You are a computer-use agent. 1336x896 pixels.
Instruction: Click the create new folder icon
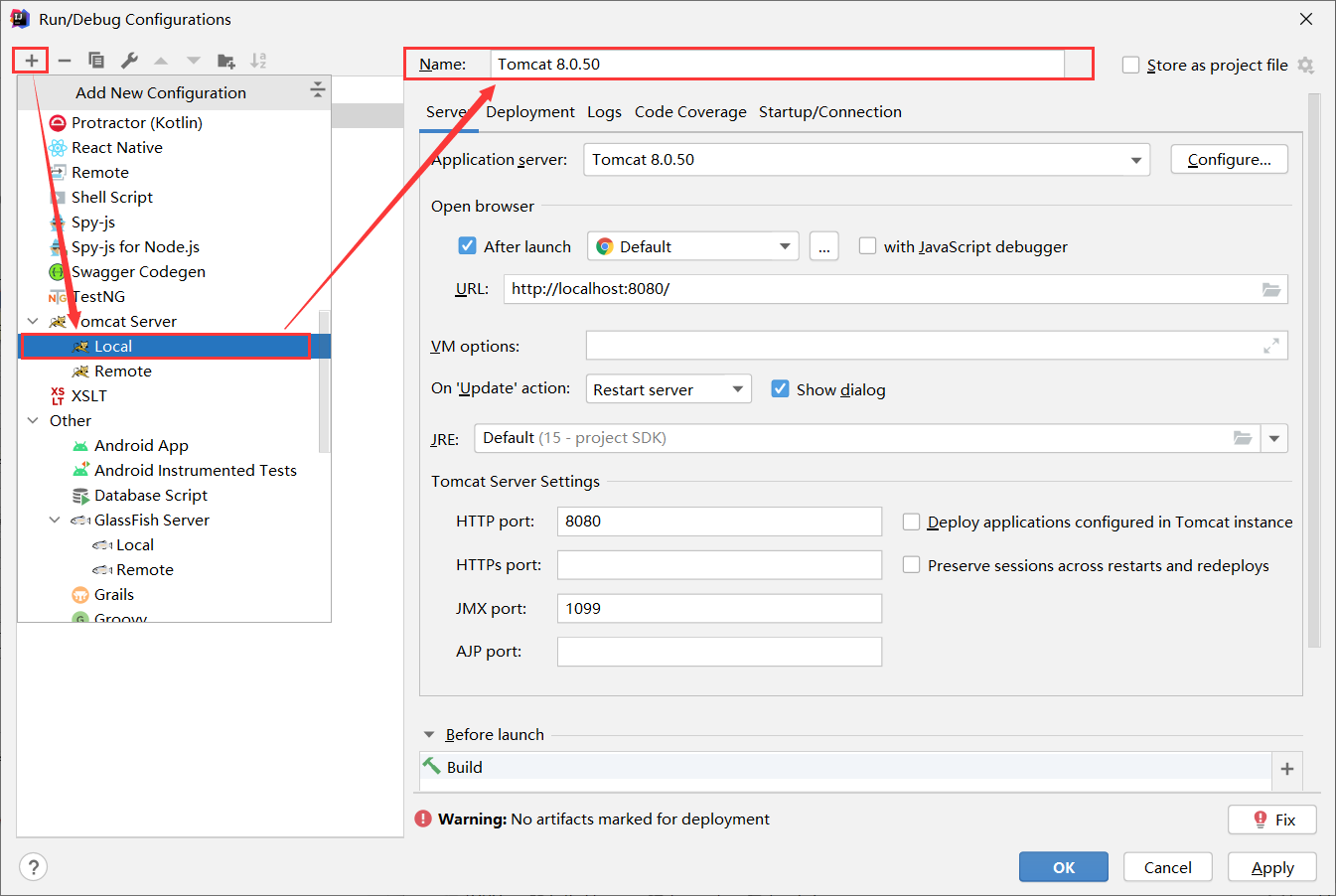click(226, 61)
